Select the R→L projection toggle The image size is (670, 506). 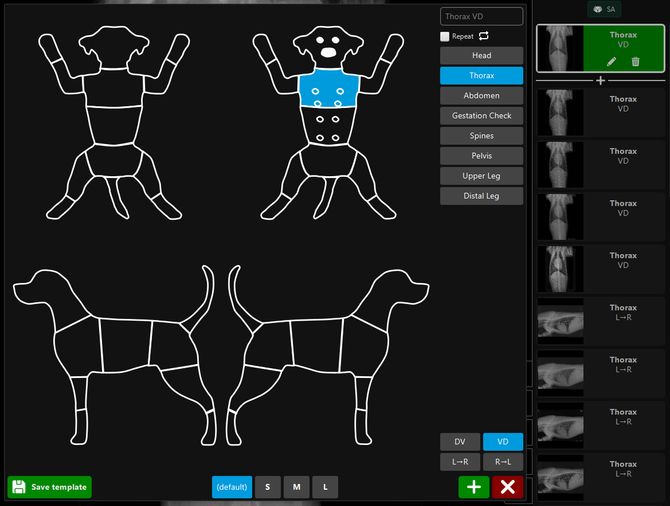(503, 462)
